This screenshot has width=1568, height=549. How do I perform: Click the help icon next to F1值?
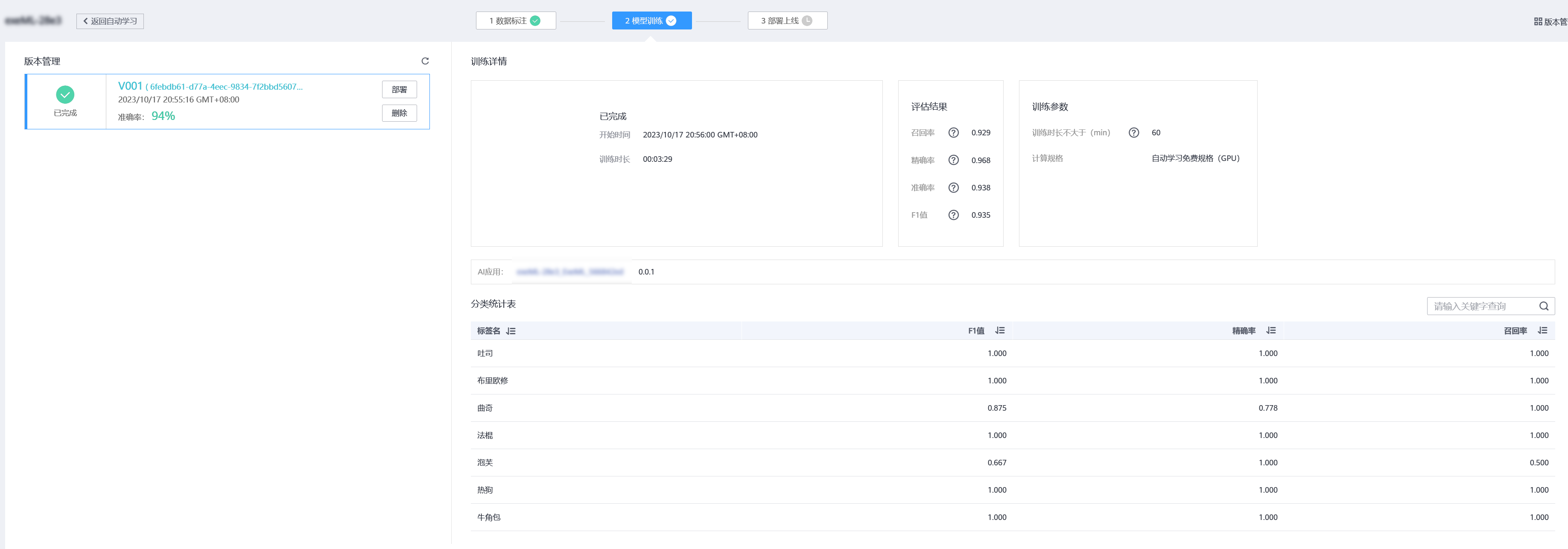953,215
